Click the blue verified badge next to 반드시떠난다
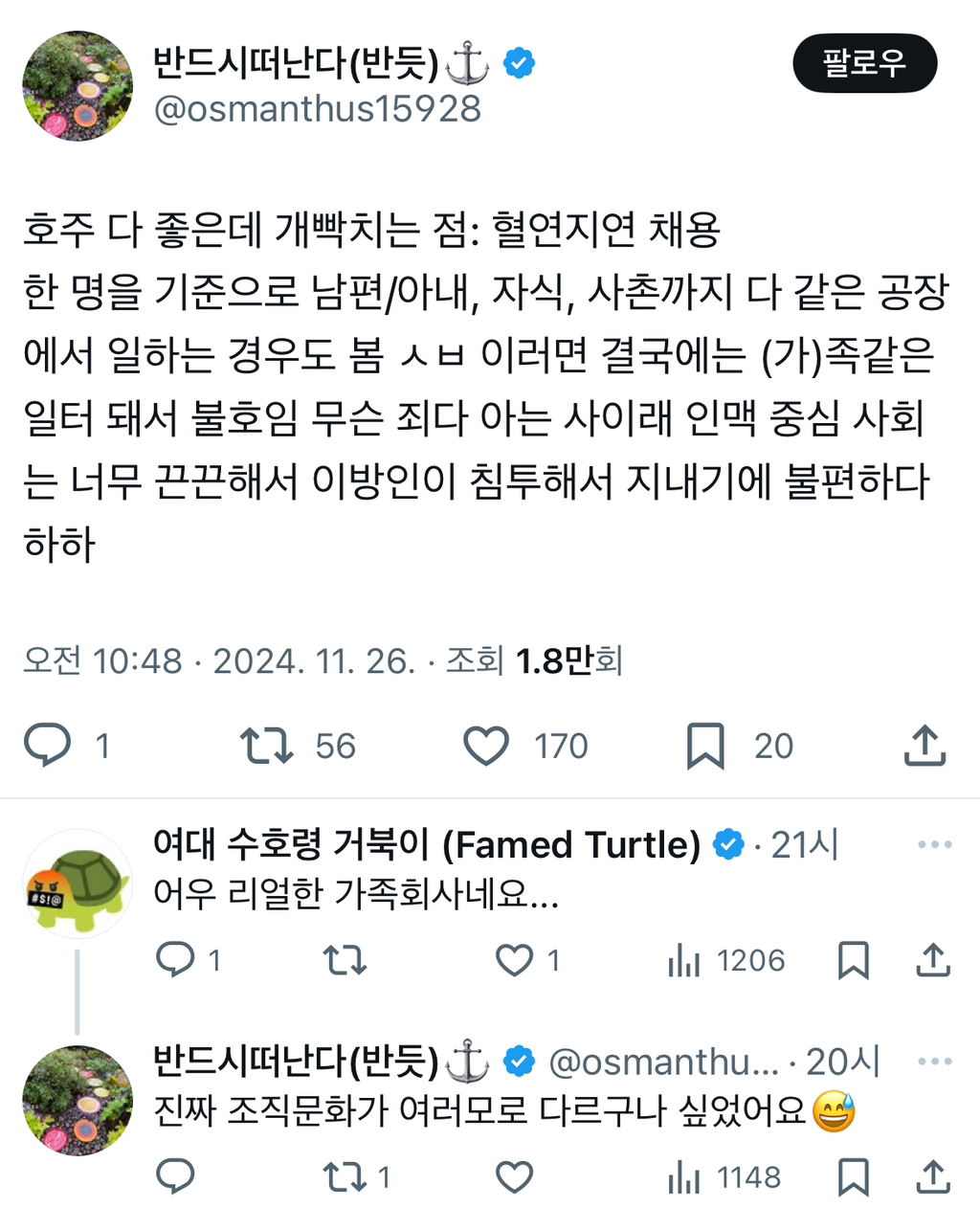 coord(519,62)
